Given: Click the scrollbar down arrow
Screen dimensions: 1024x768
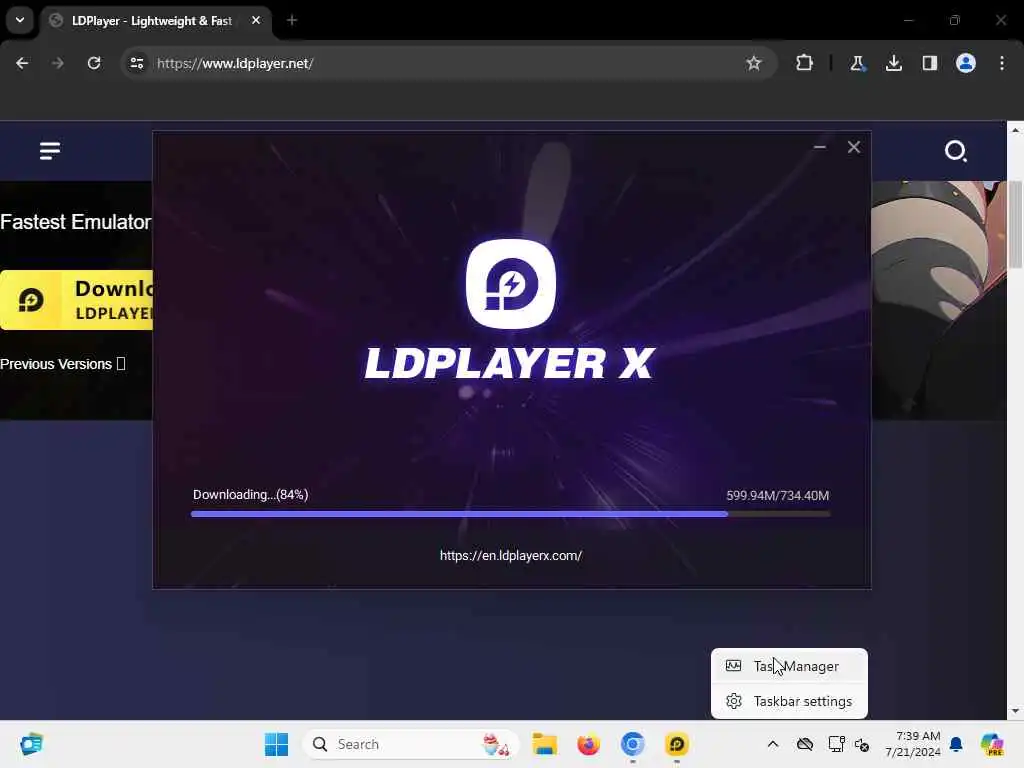Looking at the screenshot, I should [1015, 711].
